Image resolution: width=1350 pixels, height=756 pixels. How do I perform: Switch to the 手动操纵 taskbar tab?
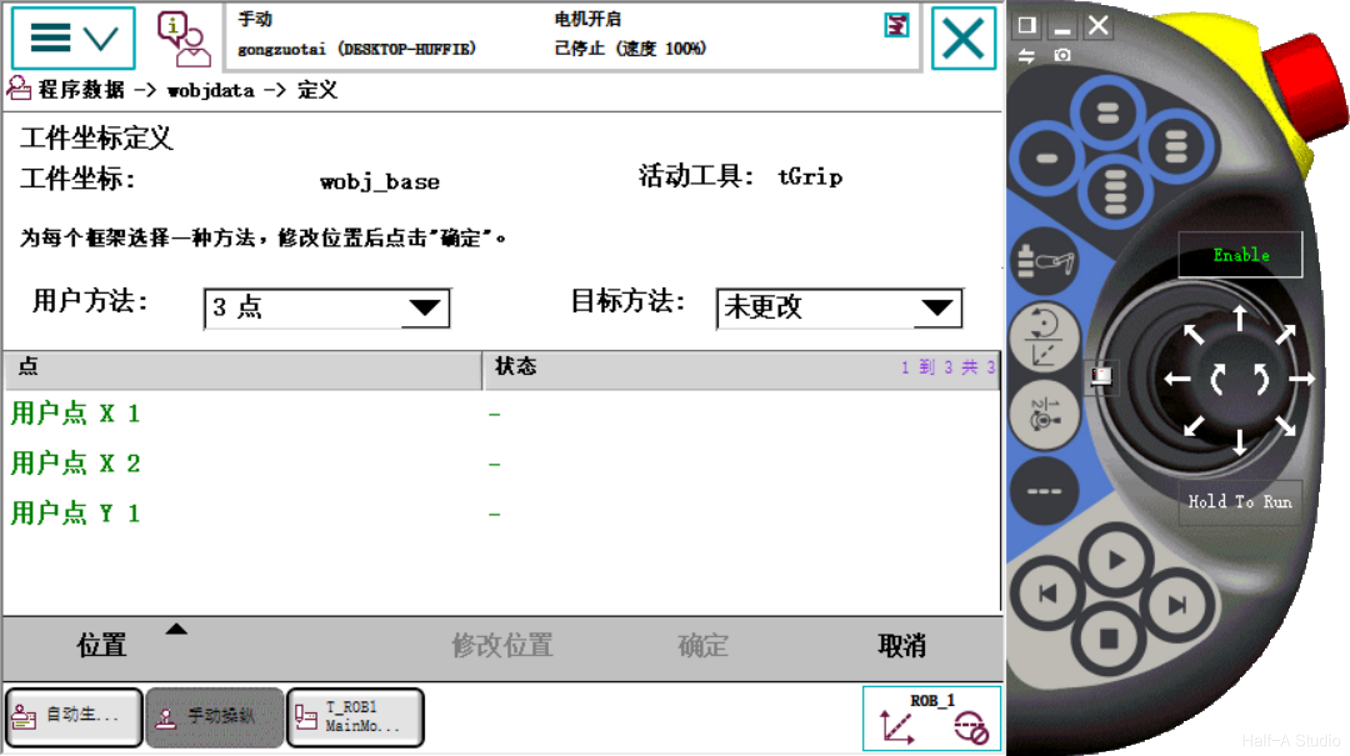coord(215,716)
